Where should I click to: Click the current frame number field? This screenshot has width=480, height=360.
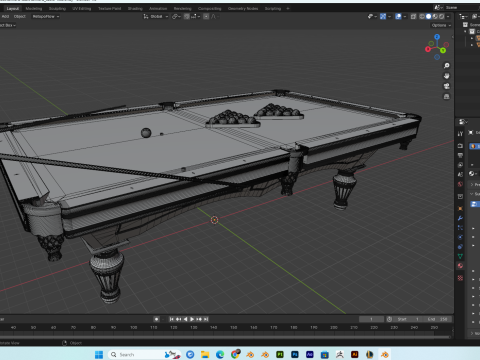[371, 319]
